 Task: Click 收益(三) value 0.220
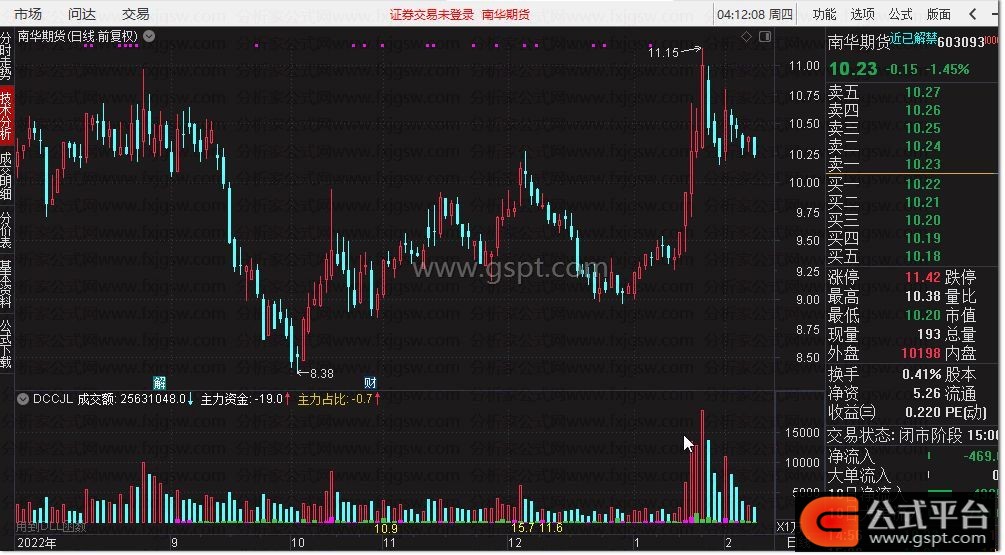922,412
